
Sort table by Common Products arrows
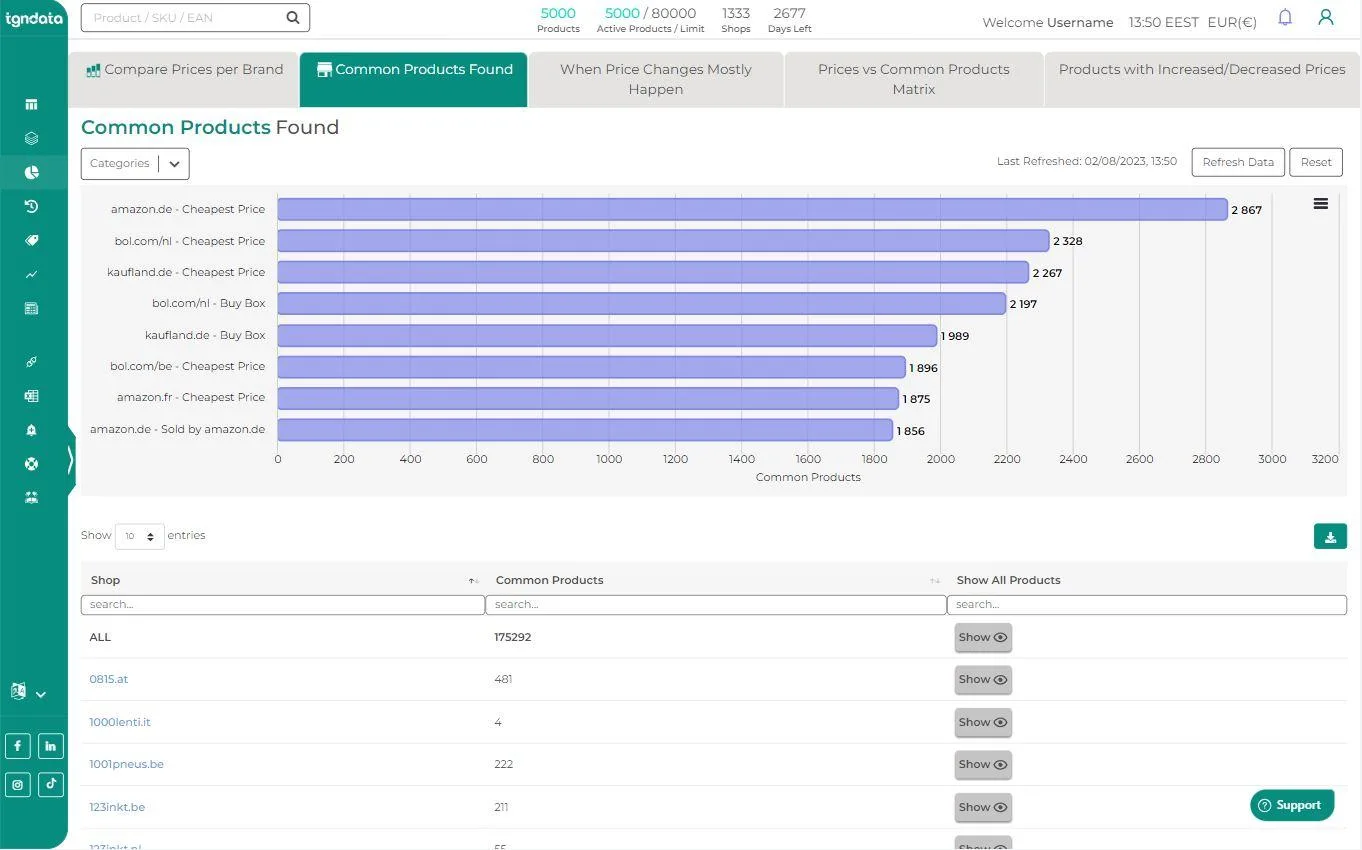click(x=935, y=581)
